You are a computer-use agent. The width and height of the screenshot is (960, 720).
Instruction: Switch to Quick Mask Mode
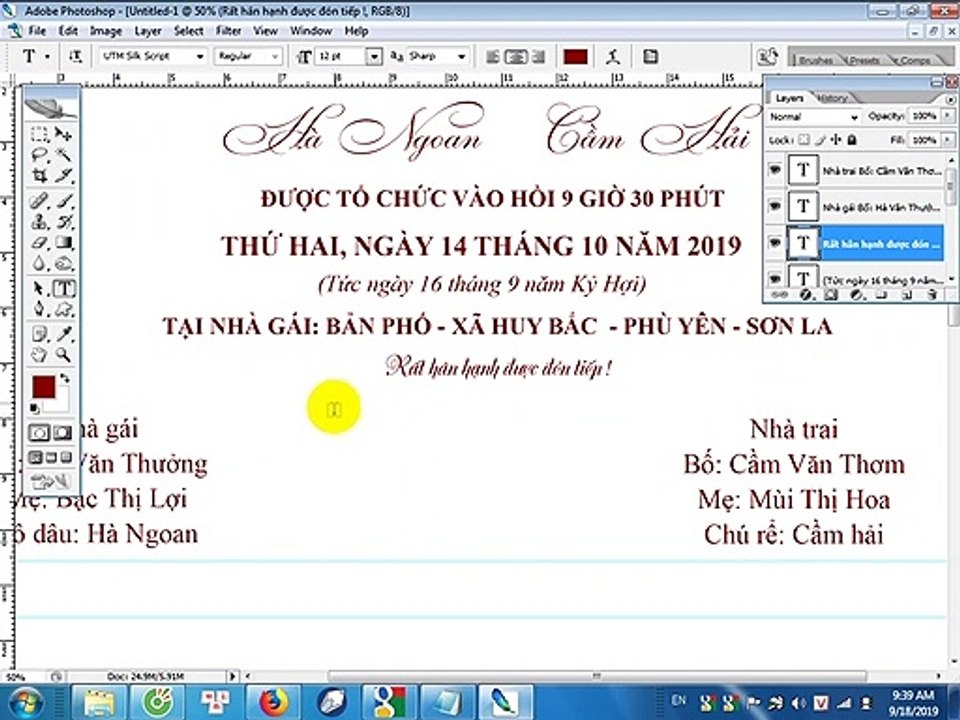(63, 433)
